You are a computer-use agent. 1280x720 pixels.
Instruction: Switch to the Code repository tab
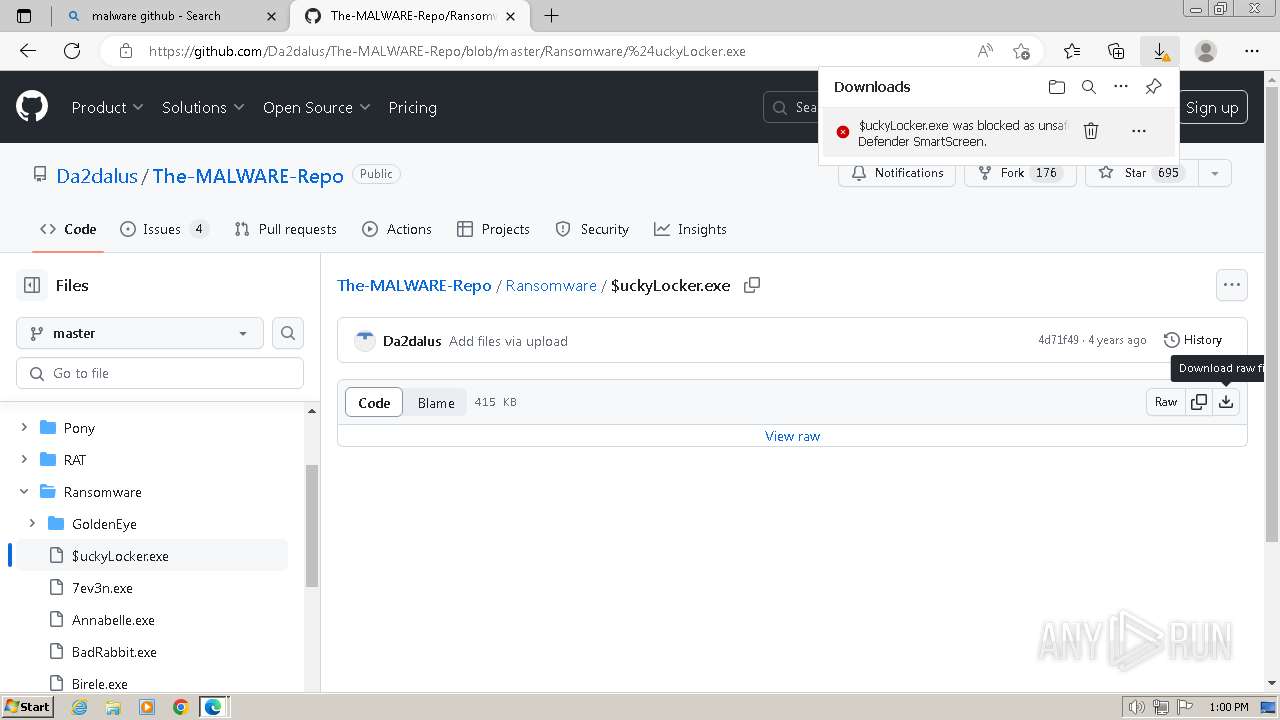[68, 229]
